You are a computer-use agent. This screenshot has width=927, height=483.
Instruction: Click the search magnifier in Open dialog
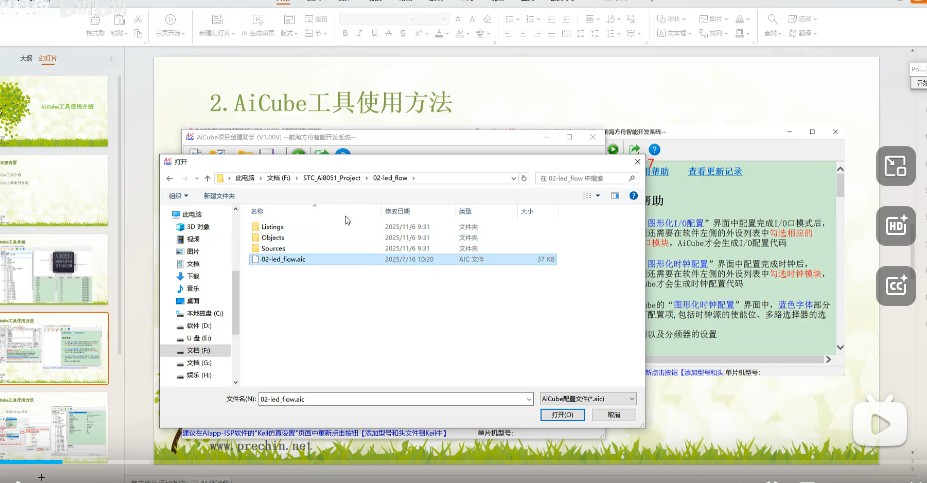click(631, 178)
